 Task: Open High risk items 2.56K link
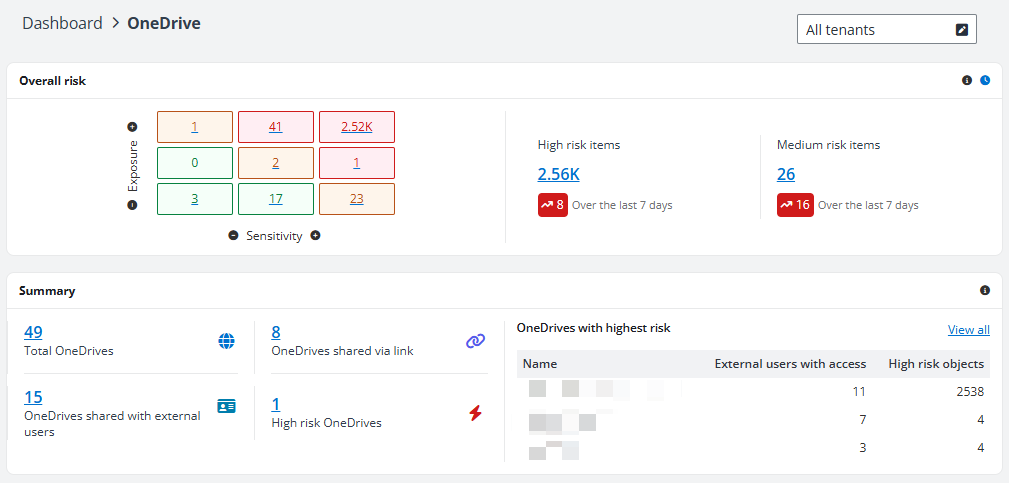559,174
